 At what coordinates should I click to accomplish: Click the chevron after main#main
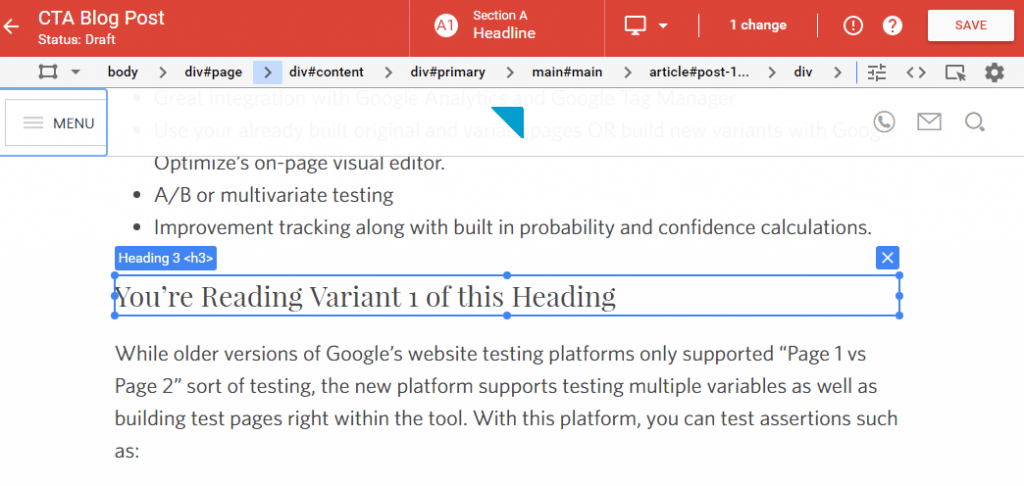(x=628, y=72)
